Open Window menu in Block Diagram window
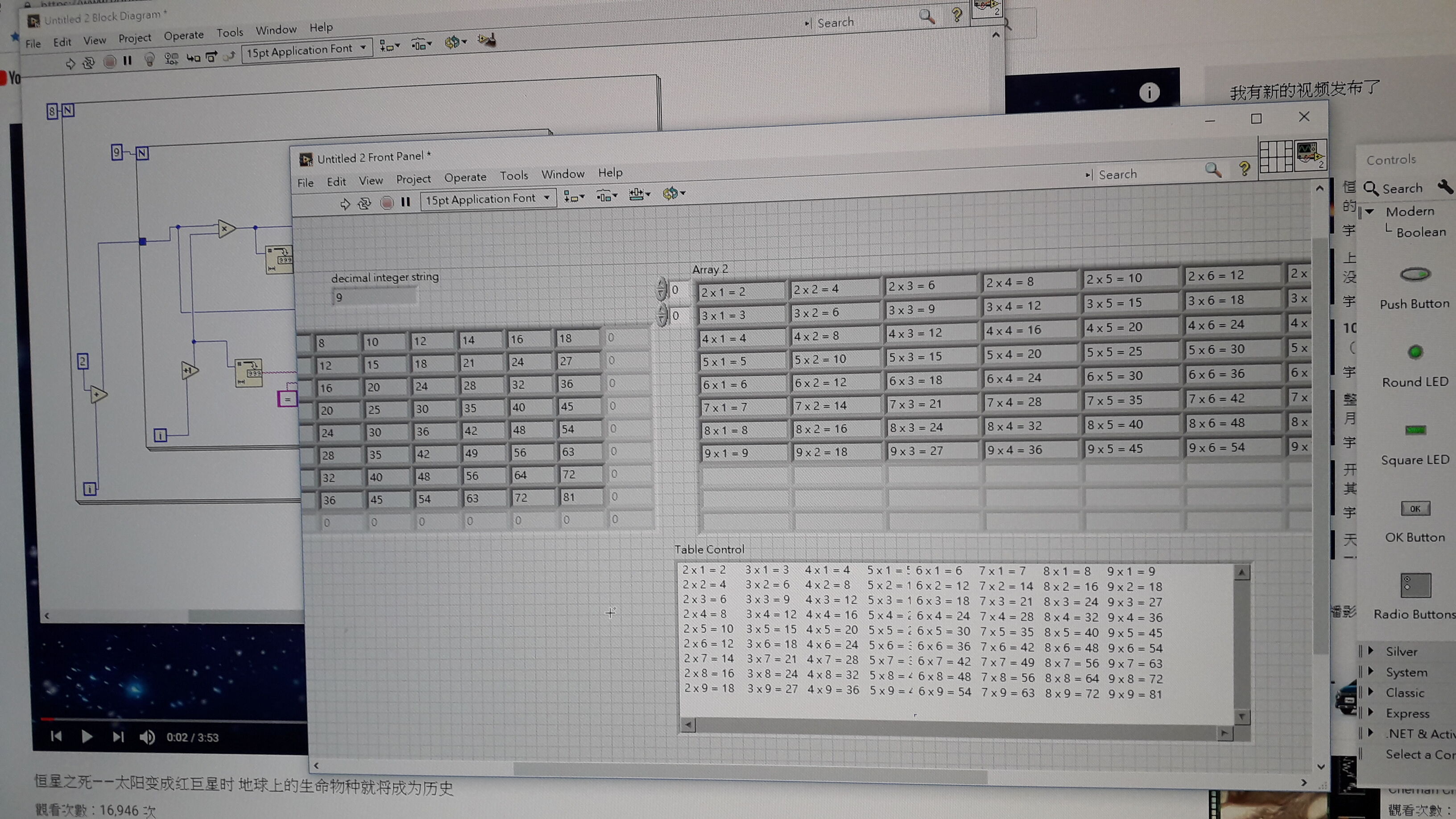The image size is (1456, 819). 276,29
